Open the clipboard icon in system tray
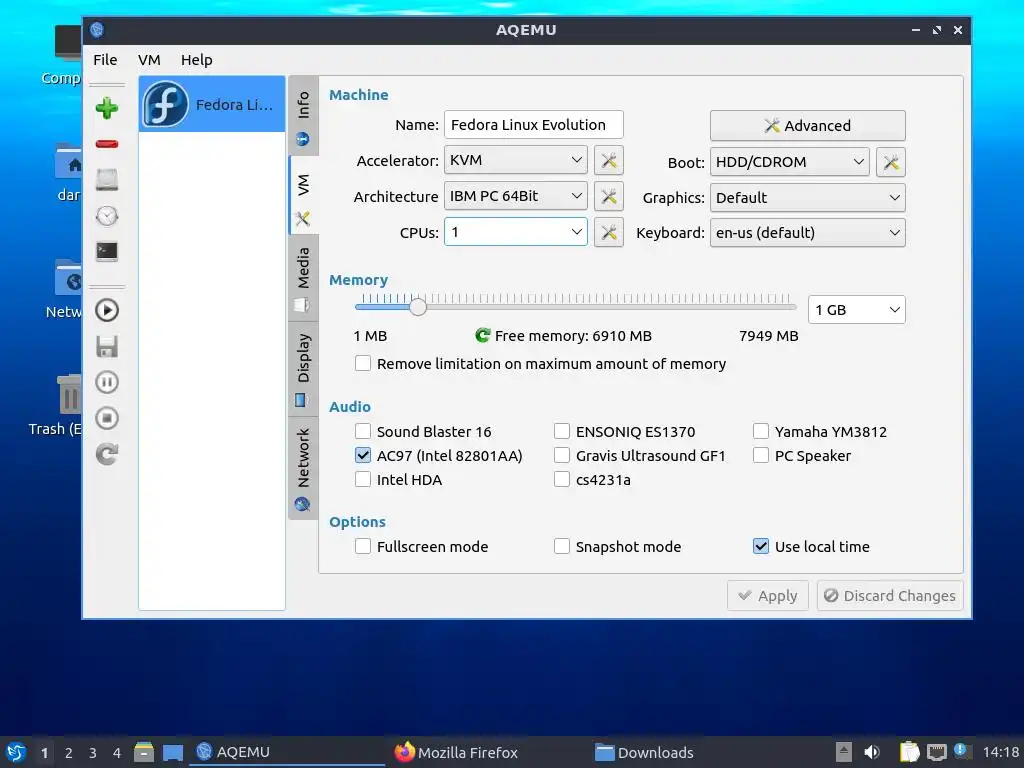 point(909,752)
